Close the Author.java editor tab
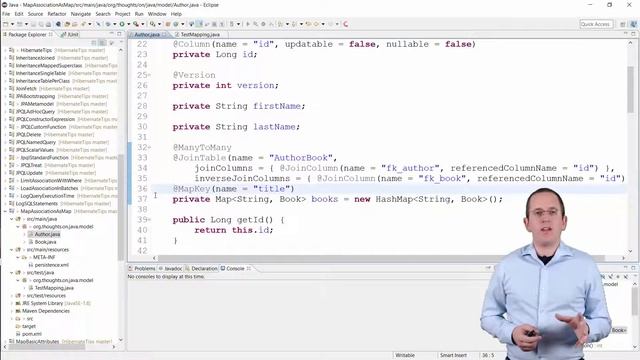640x360 pixels. tap(164, 35)
